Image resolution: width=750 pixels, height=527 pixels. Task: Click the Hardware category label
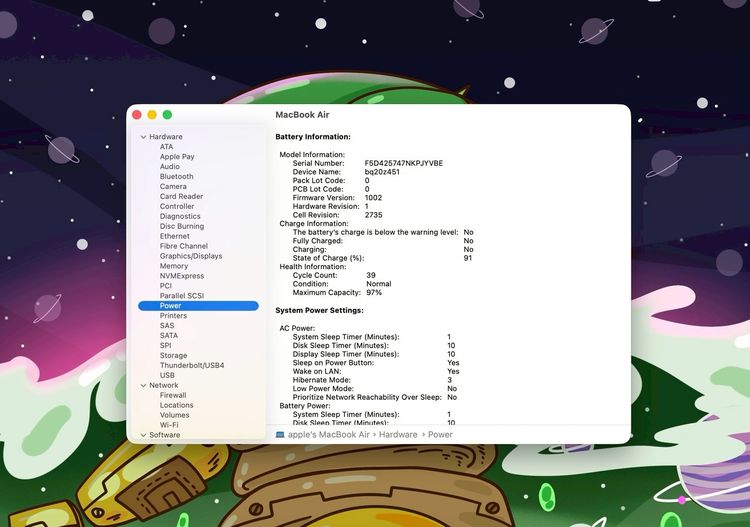coord(165,137)
